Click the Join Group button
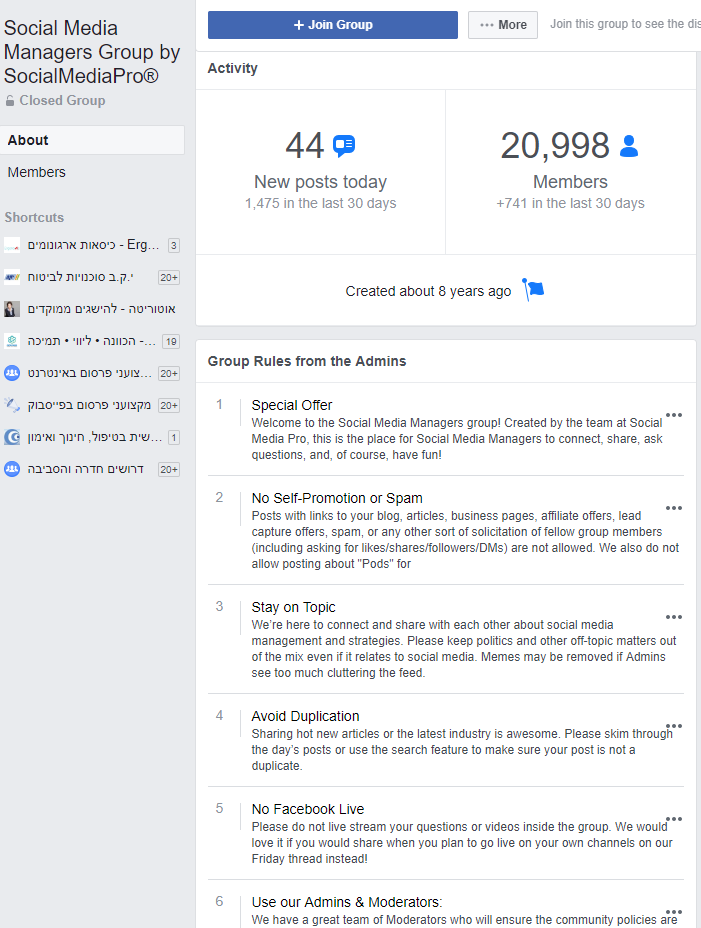701x928 pixels. click(332, 25)
